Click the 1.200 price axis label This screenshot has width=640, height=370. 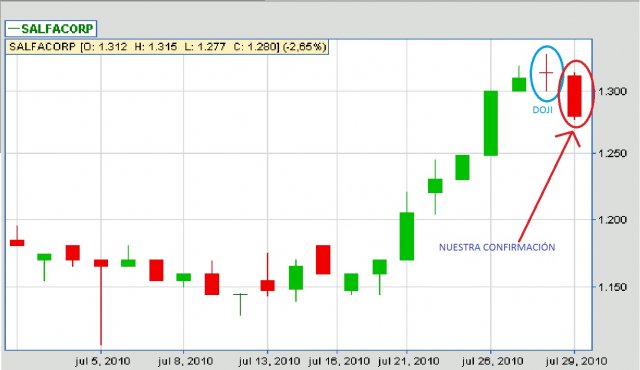click(x=612, y=219)
